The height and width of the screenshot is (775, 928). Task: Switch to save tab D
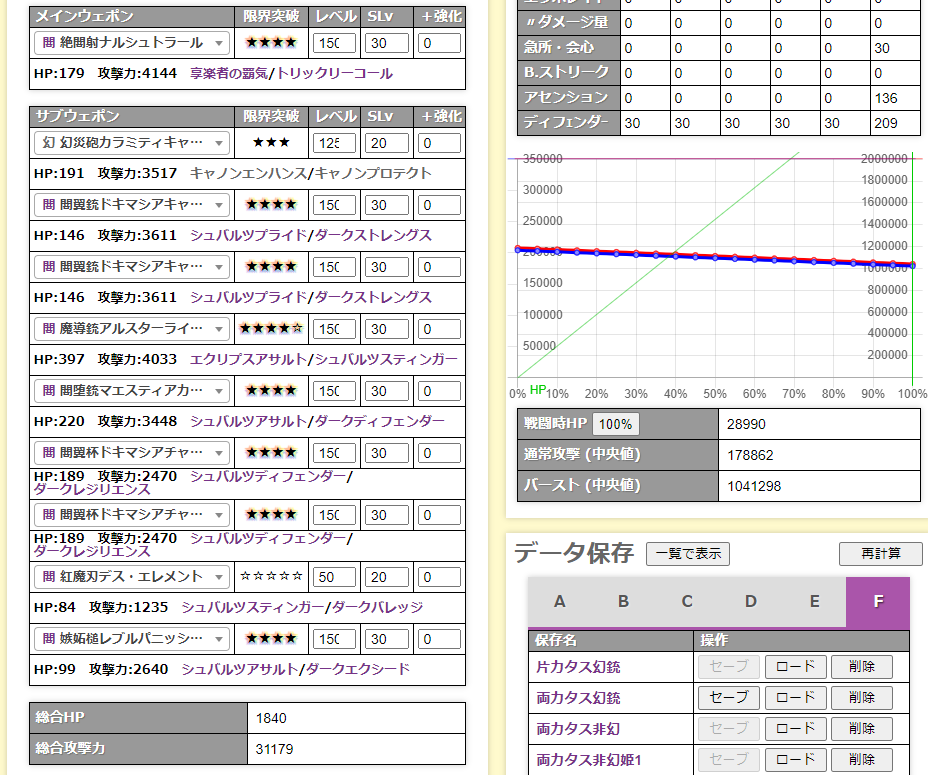(750, 602)
